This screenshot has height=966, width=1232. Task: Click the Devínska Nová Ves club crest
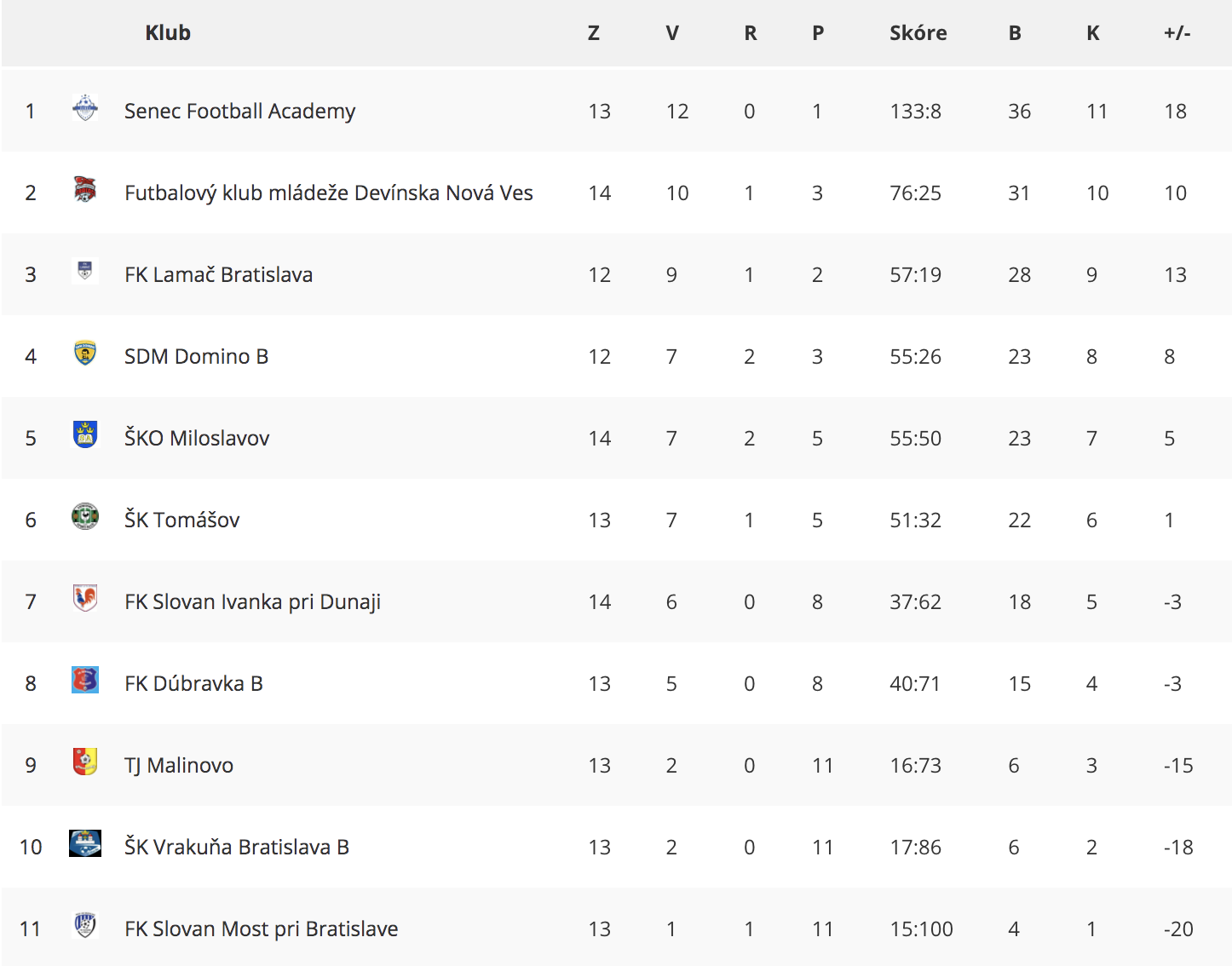point(85,189)
